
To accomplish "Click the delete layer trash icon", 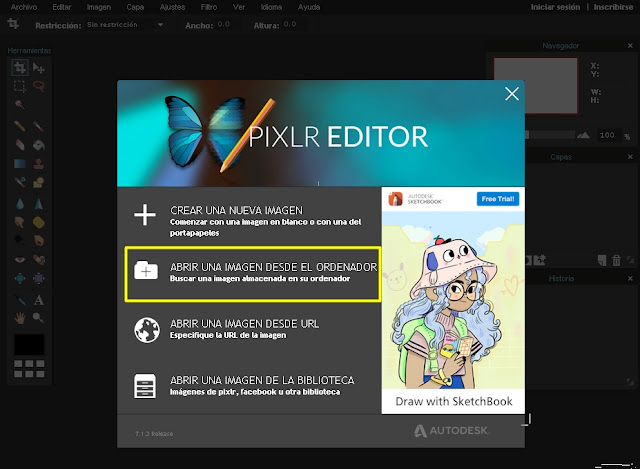I will (x=616, y=260).
